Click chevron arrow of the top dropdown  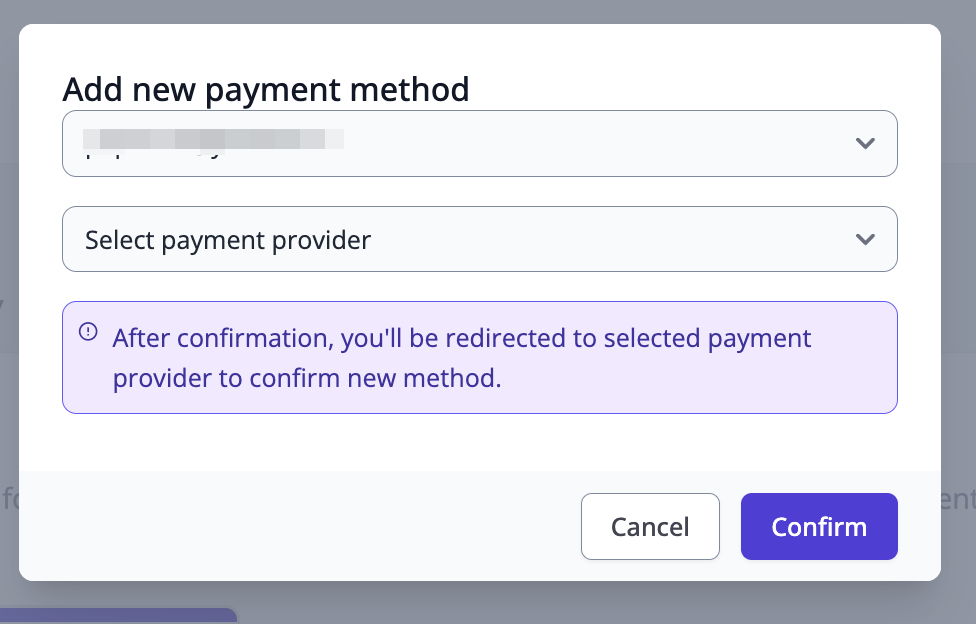(865, 143)
